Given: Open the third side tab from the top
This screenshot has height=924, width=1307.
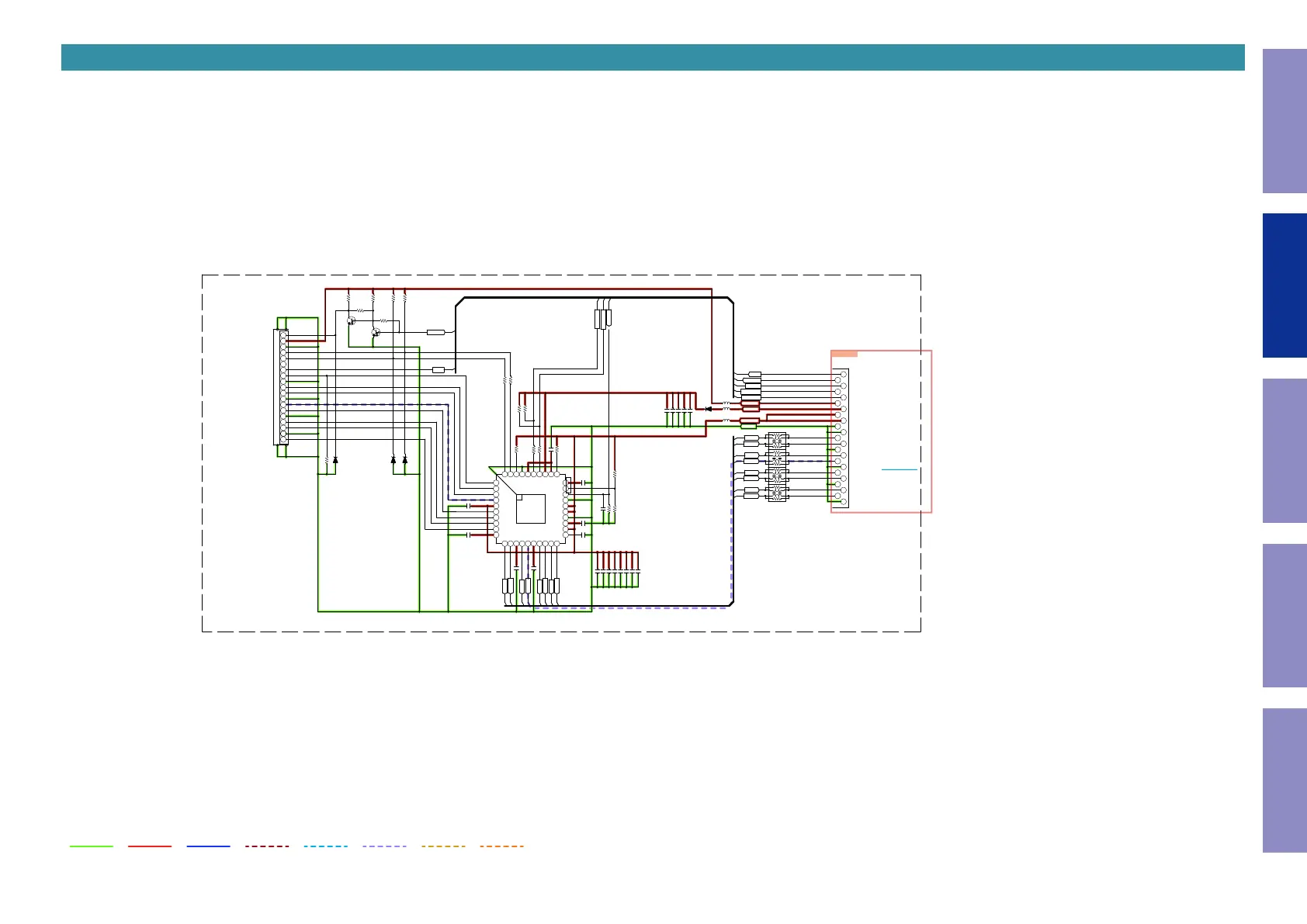Looking at the screenshot, I should (1284, 451).
